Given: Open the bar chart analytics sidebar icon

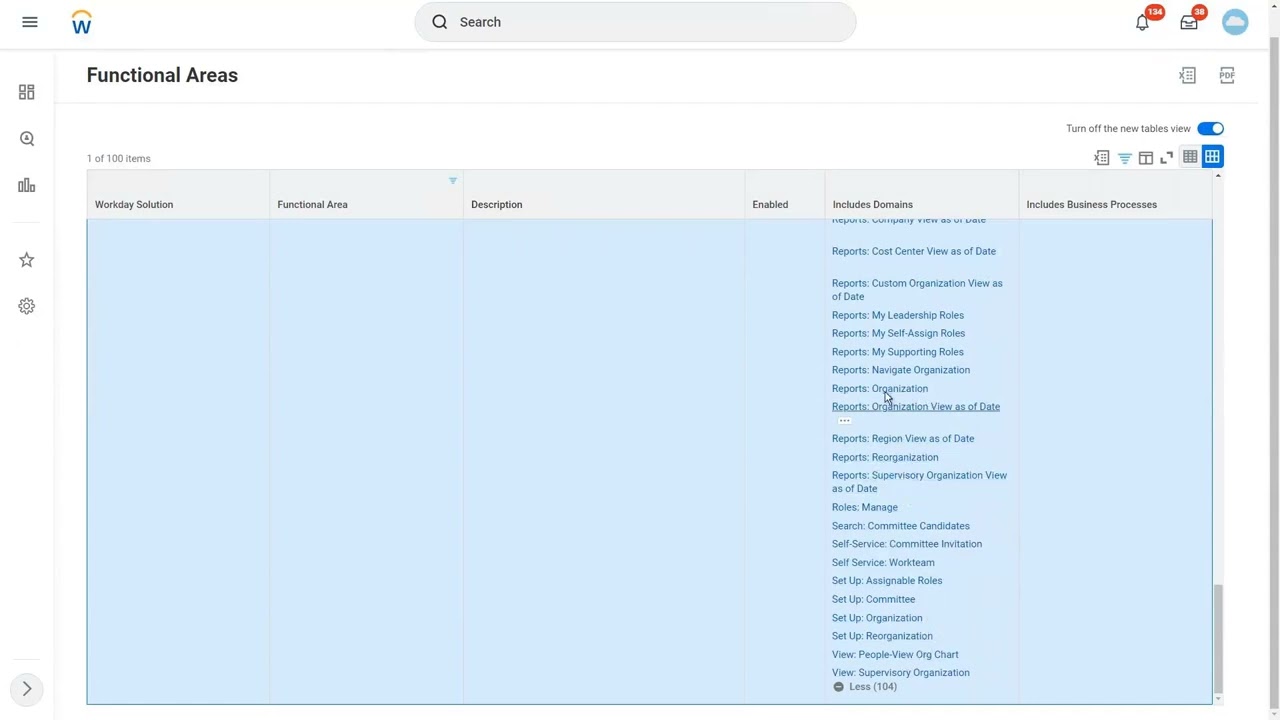Looking at the screenshot, I should point(27,185).
